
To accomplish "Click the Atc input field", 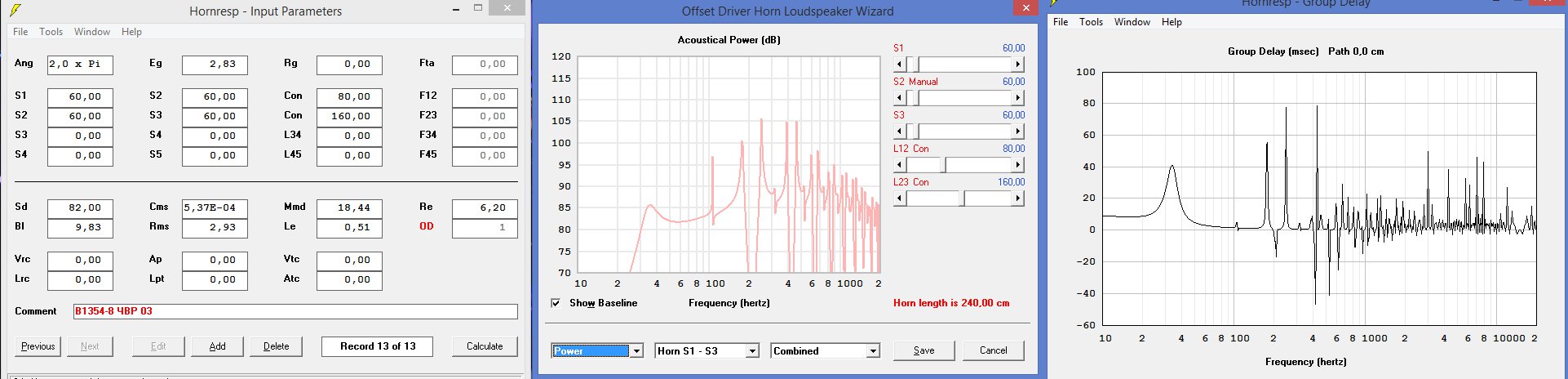I will coord(349,280).
